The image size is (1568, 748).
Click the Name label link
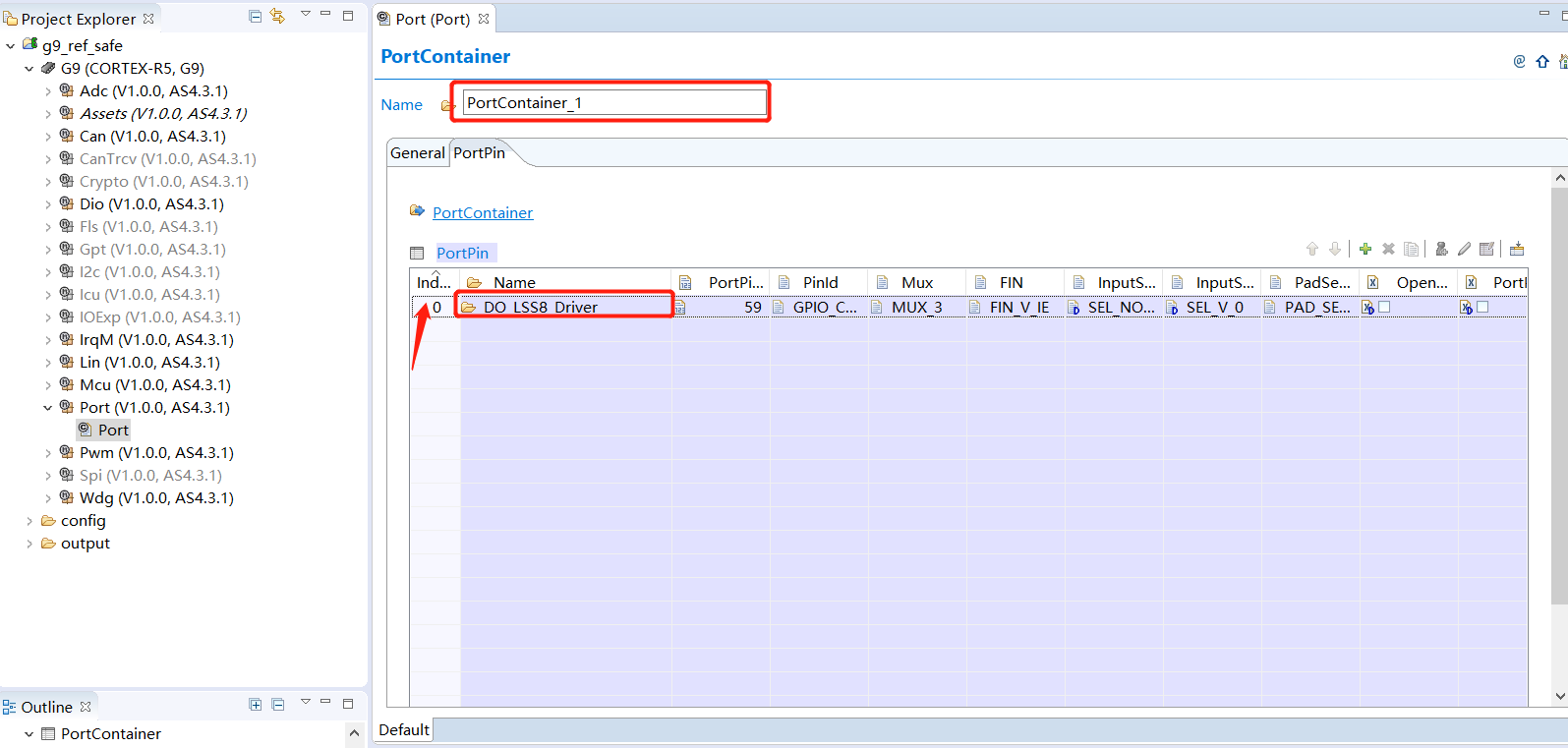point(401,105)
